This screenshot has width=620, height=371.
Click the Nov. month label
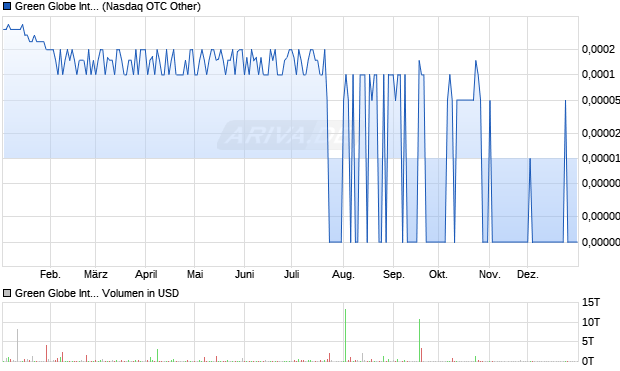click(490, 274)
